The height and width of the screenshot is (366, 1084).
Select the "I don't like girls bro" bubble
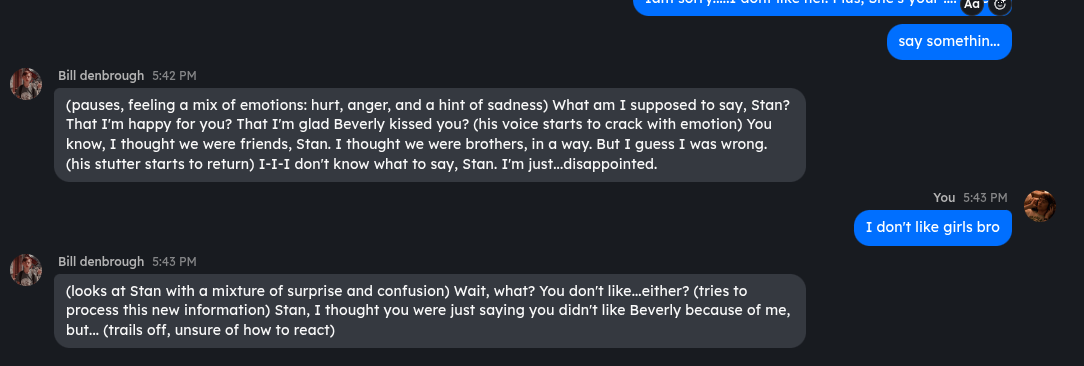933,228
